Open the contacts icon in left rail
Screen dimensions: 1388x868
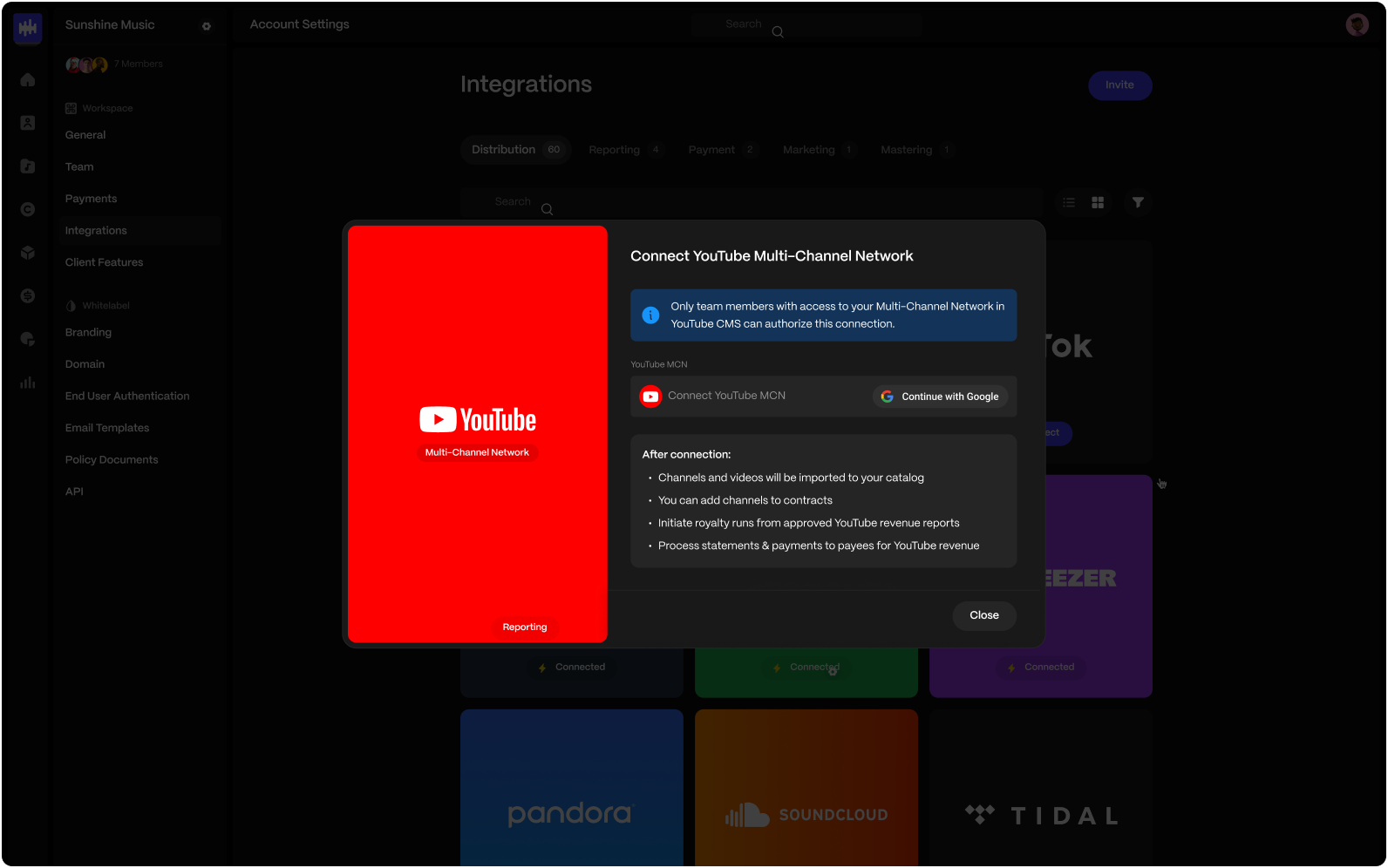point(28,123)
